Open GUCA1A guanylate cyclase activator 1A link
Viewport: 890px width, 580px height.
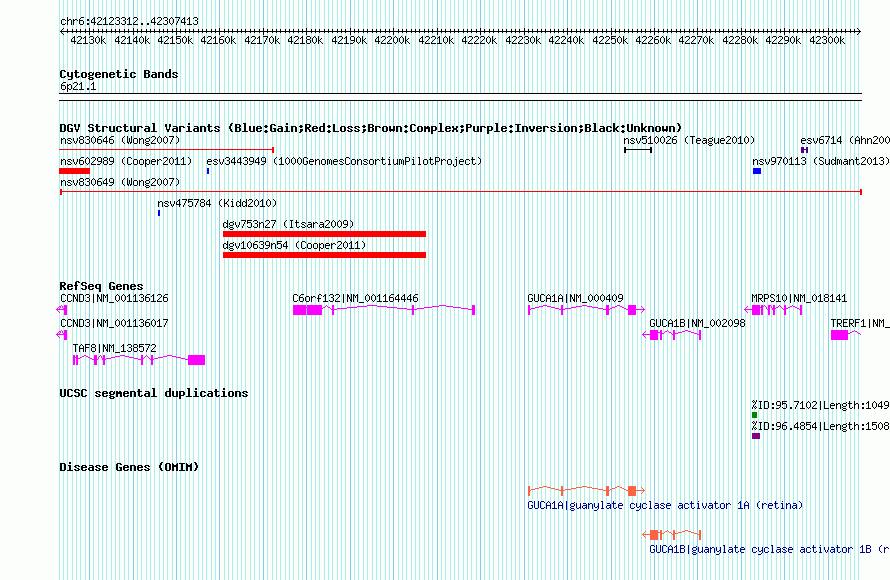tap(665, 505)
